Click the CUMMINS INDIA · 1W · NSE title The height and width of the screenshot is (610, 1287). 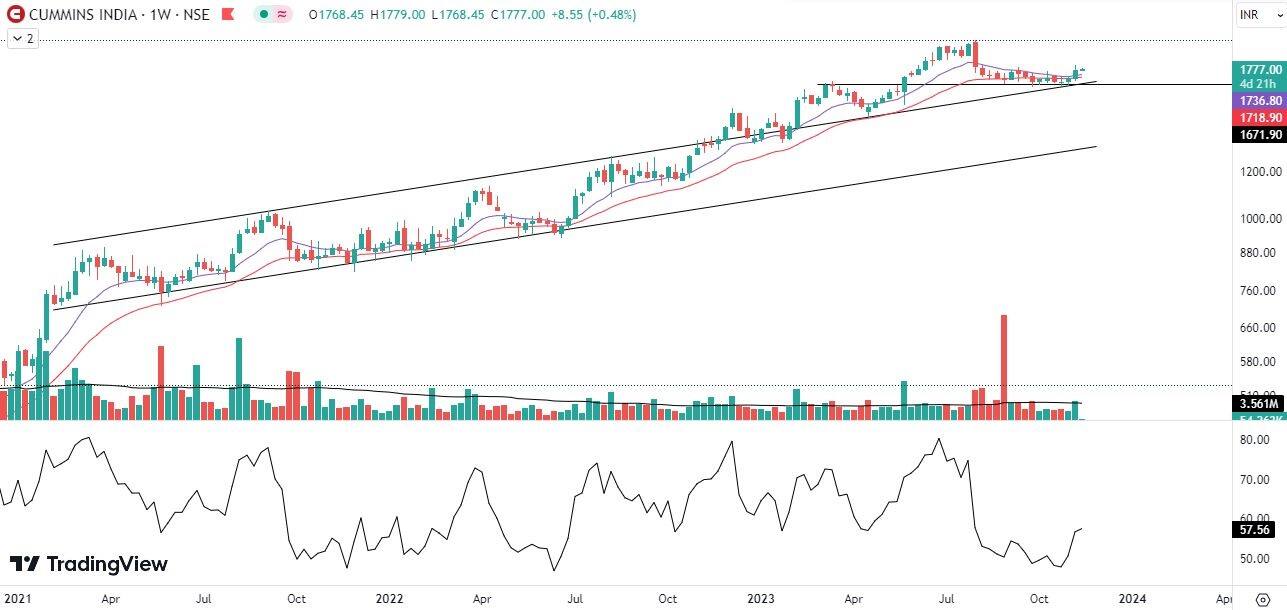pos(119,15)
